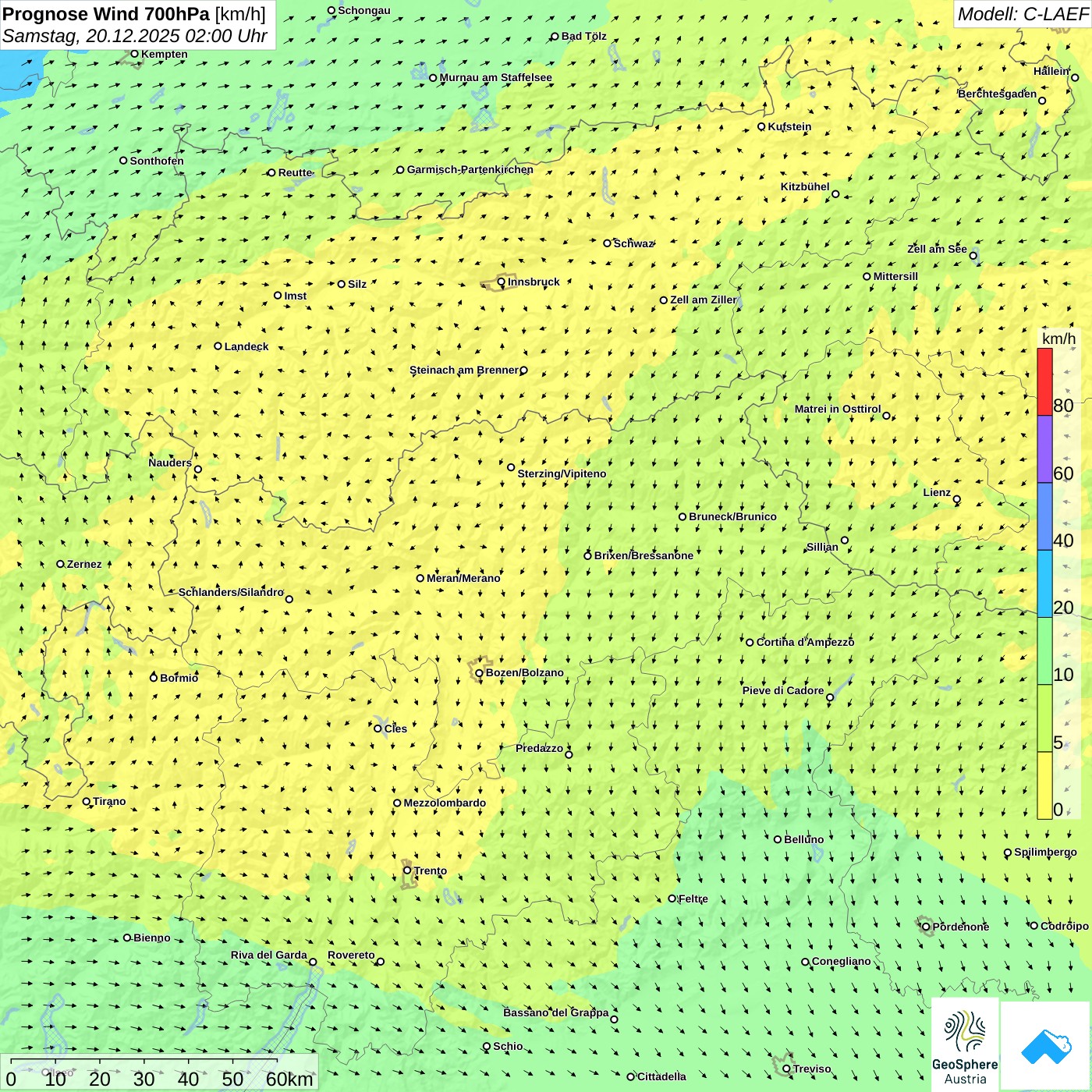The width and height of the screenshot is (1092, 1092).
Task: Click the Schwaz label
Action: click(633, 243)
